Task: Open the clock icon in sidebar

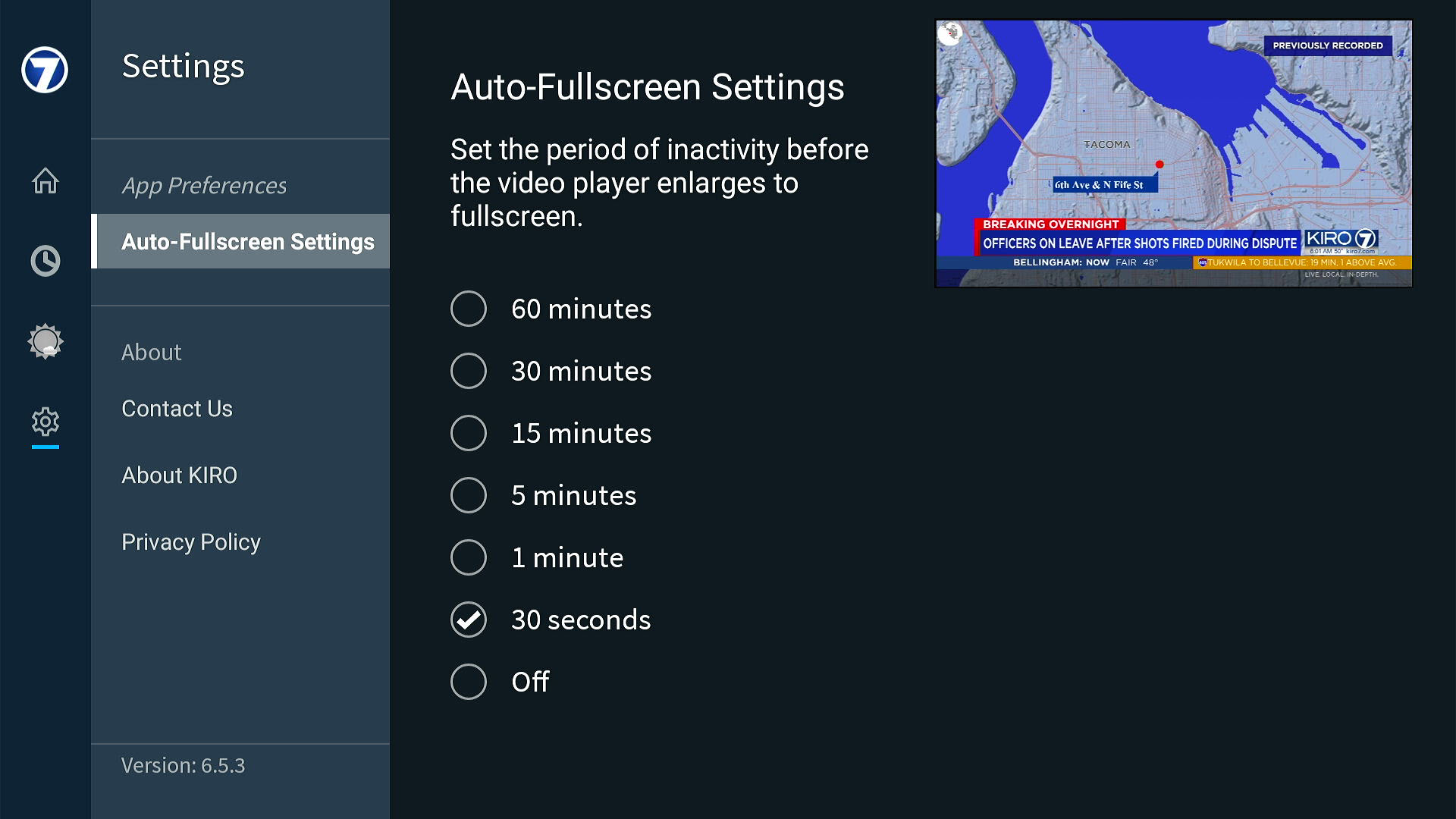Action: click(x=45, y=261)
